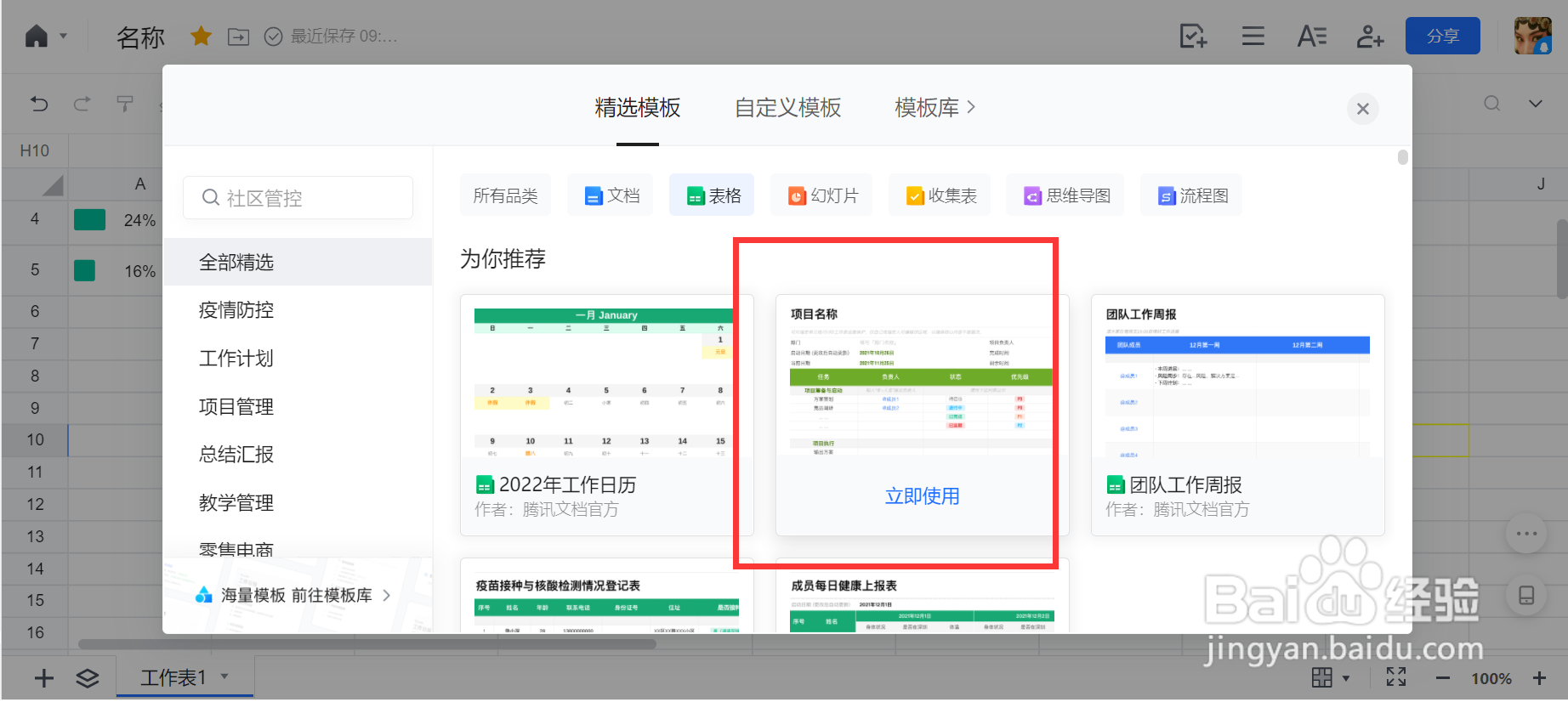Filter templates by 表格

[x=712, y=195]
